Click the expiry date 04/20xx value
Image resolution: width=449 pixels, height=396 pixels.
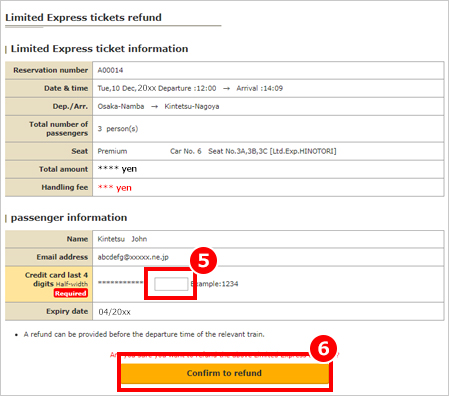(114, 312)
